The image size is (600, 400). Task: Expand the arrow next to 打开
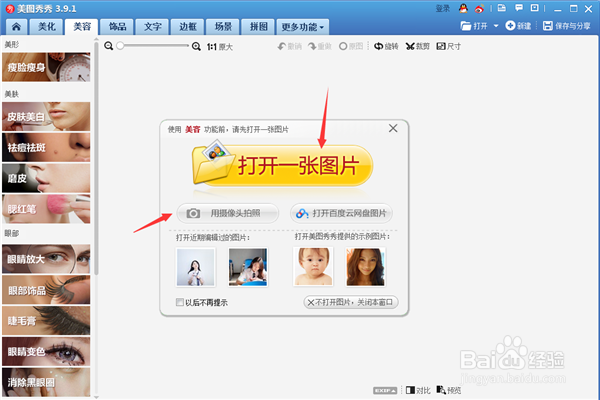pos(496,26)
